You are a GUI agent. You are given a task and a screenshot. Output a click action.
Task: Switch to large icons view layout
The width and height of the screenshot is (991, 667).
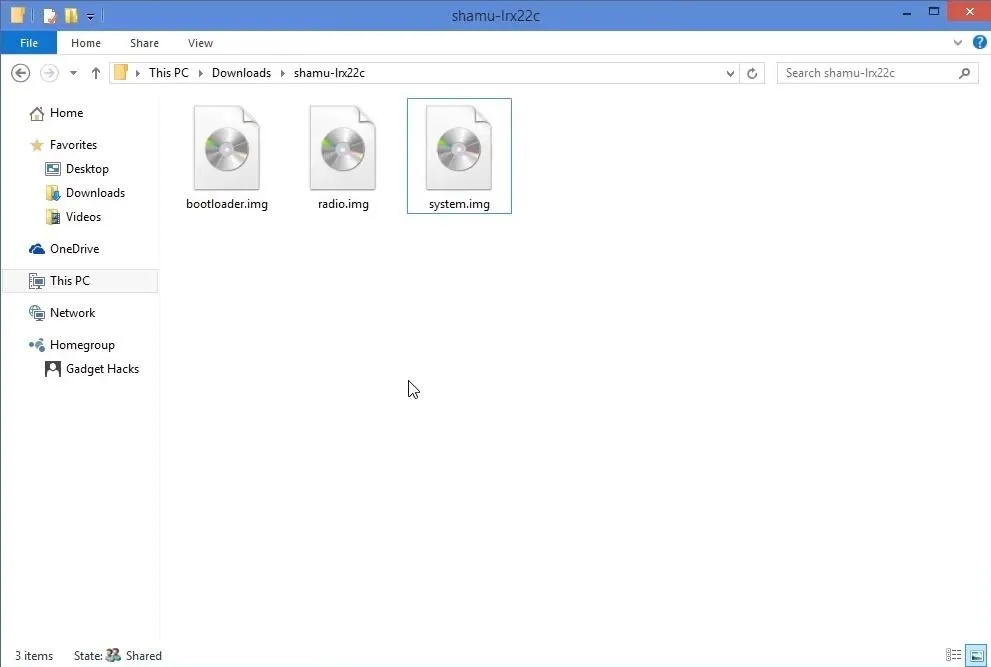[976, 655]
